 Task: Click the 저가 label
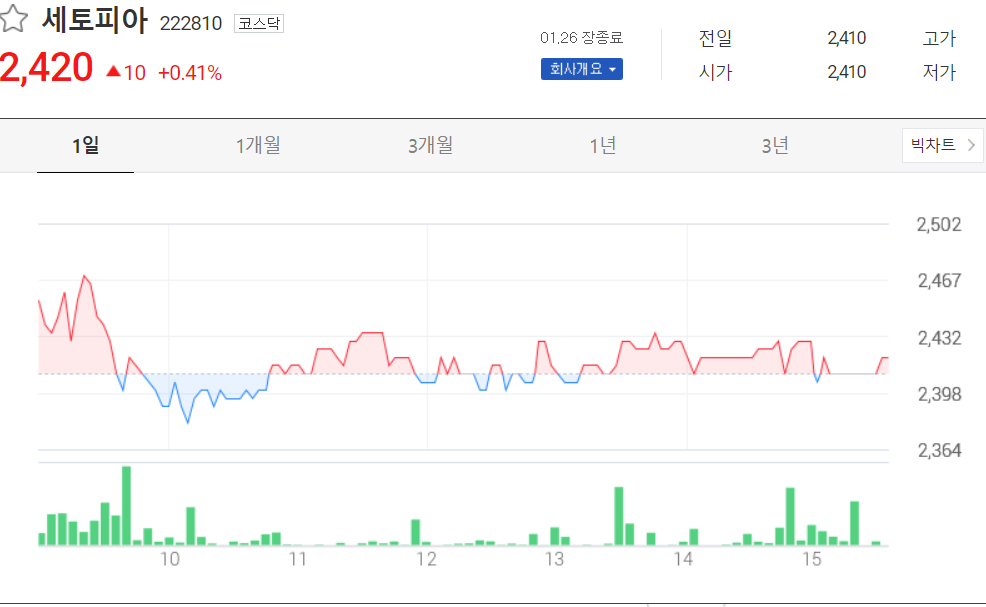[x=939, y=72]
